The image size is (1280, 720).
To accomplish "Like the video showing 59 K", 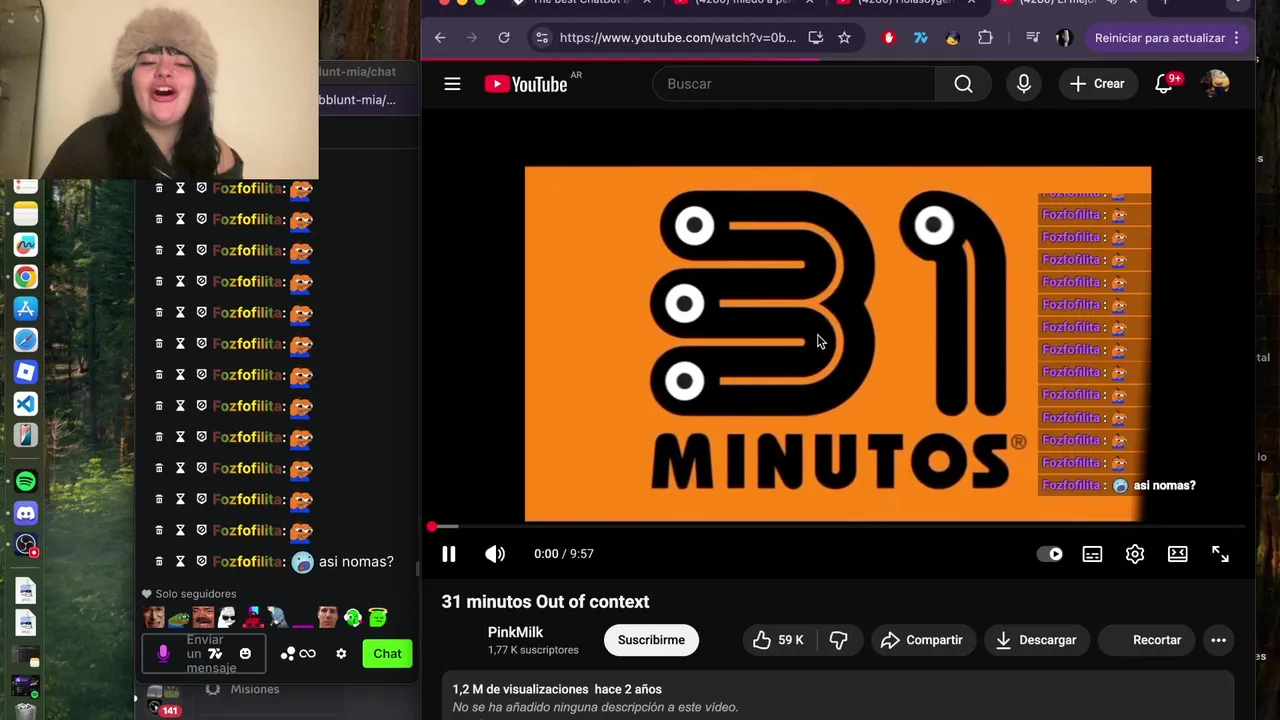I will point(778,640).
